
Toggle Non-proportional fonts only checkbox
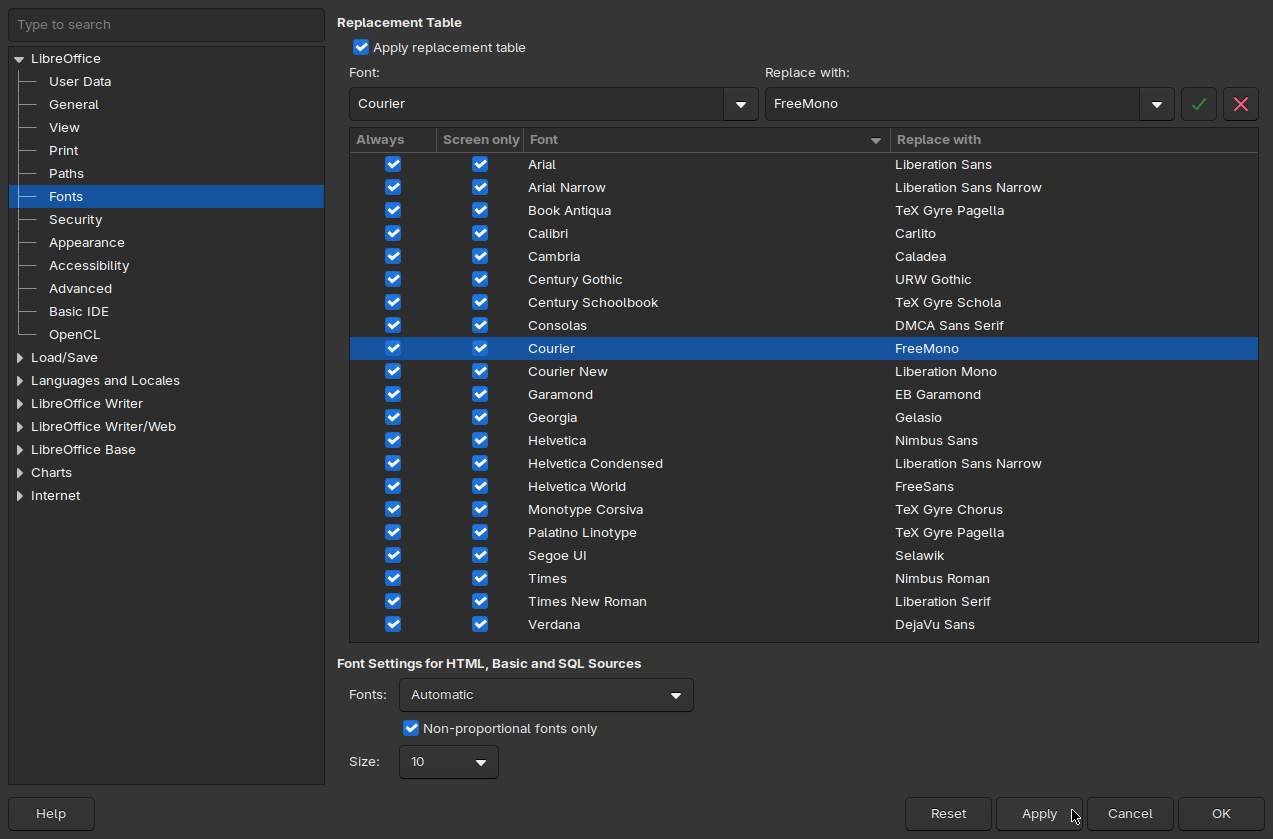pyautogui.click(x=411, y=728)
